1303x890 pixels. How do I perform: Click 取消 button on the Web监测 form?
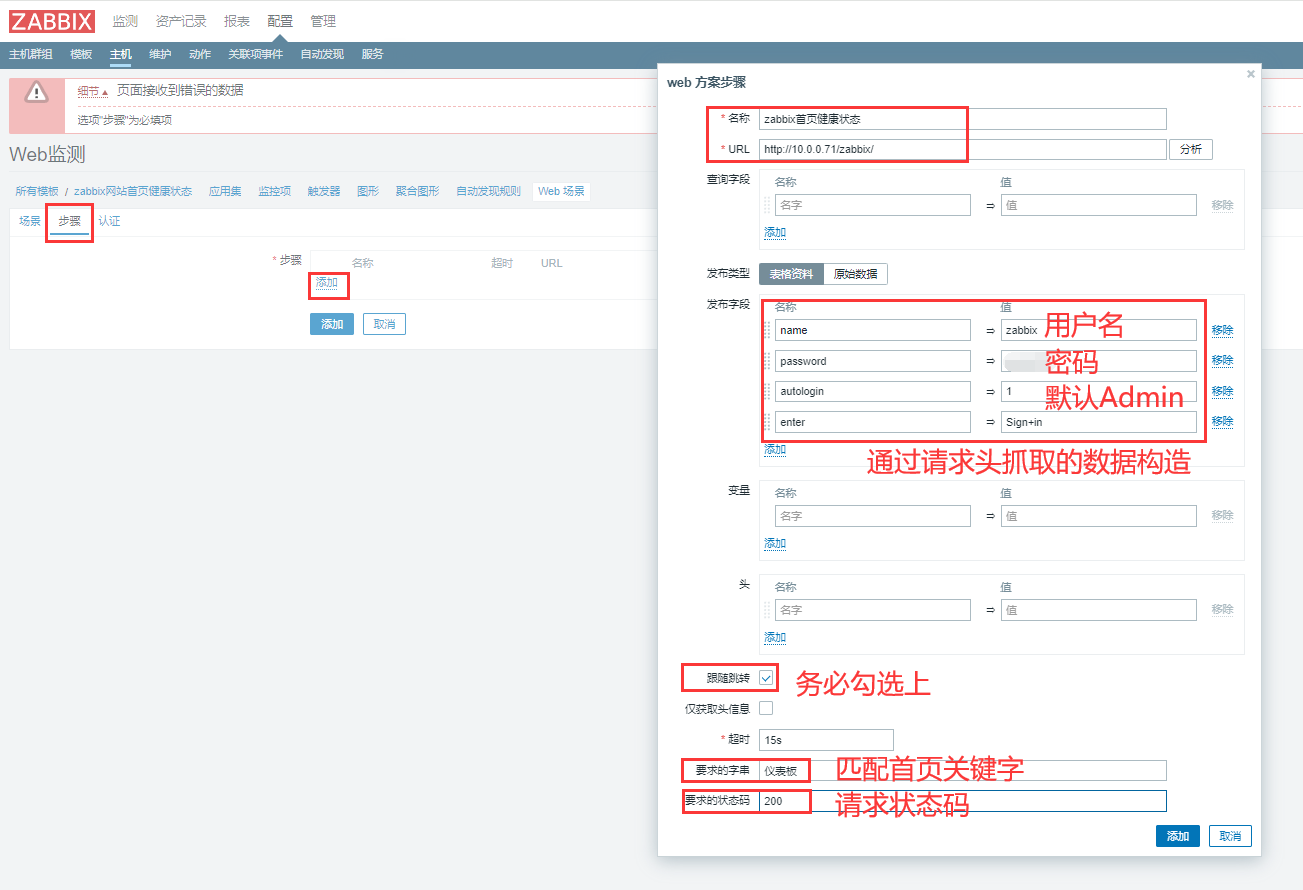pyautogui.click(x=384, y=324)
